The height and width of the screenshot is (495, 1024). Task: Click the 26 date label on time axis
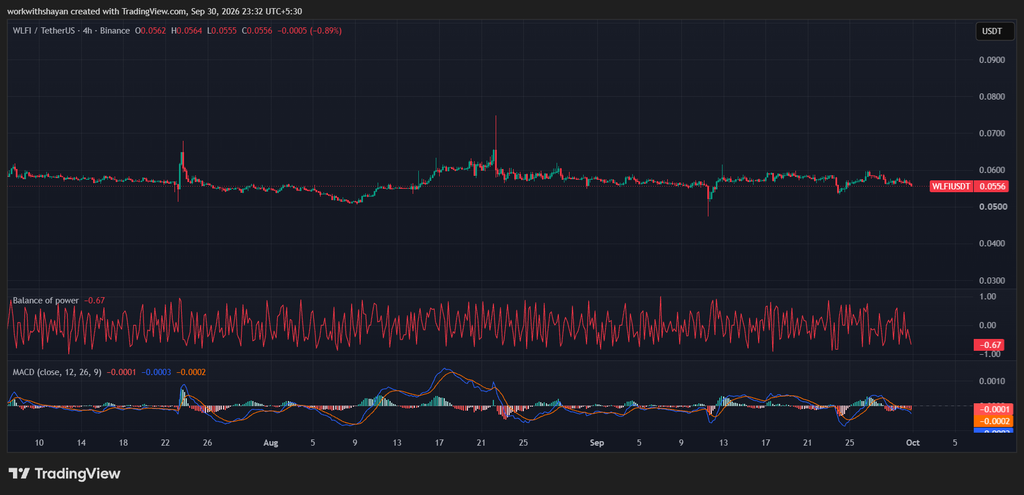pos(208,443)
